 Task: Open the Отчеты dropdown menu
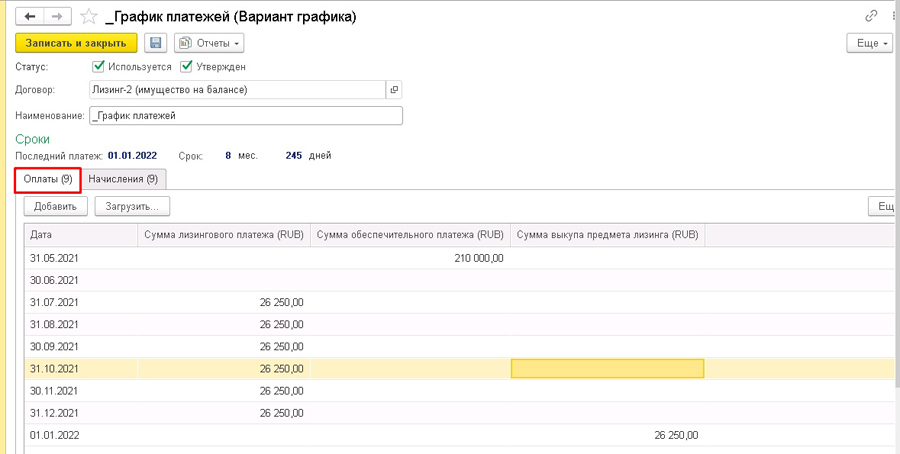[x=209, y=43]
